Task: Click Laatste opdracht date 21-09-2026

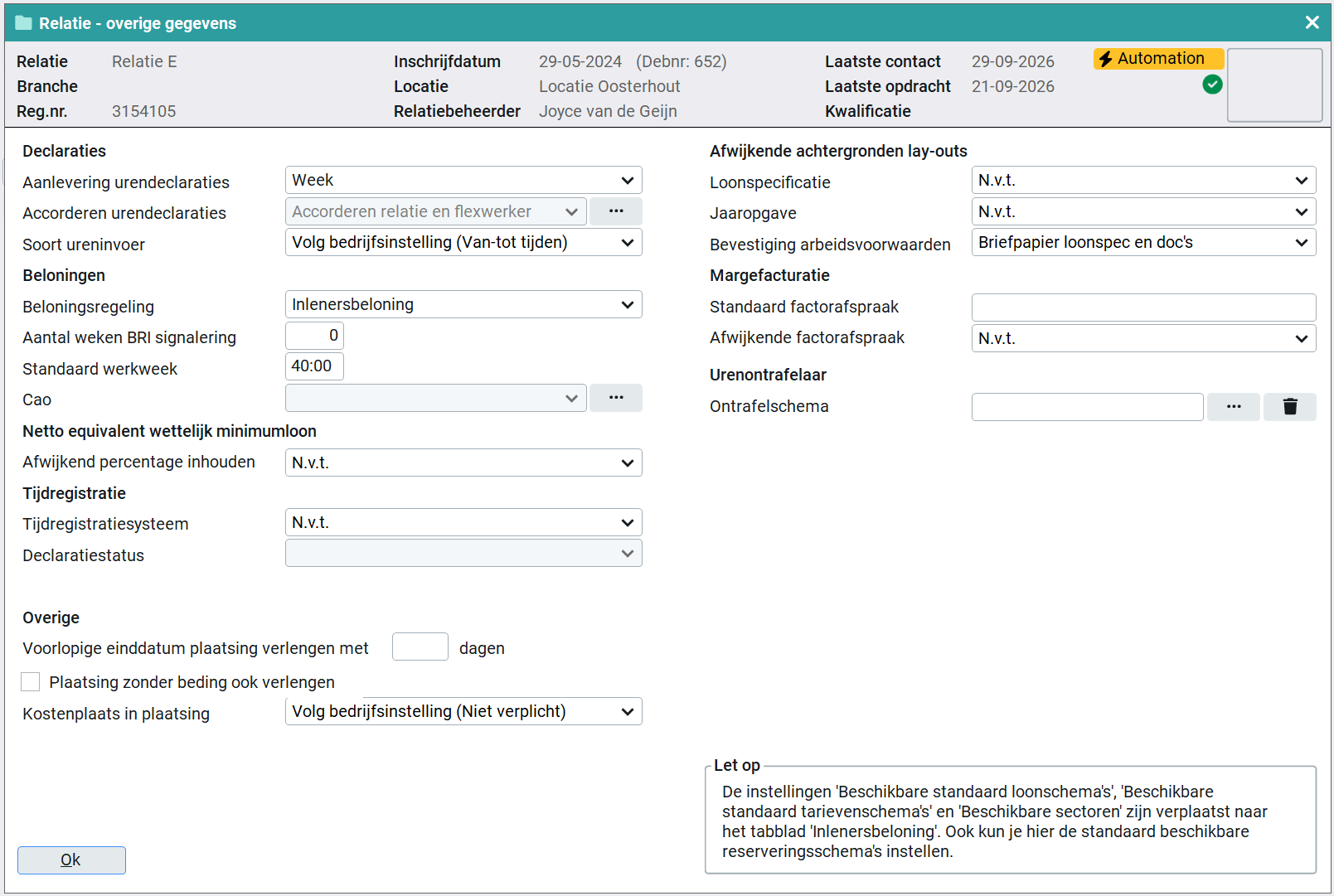Action: tap(1013, 86)
